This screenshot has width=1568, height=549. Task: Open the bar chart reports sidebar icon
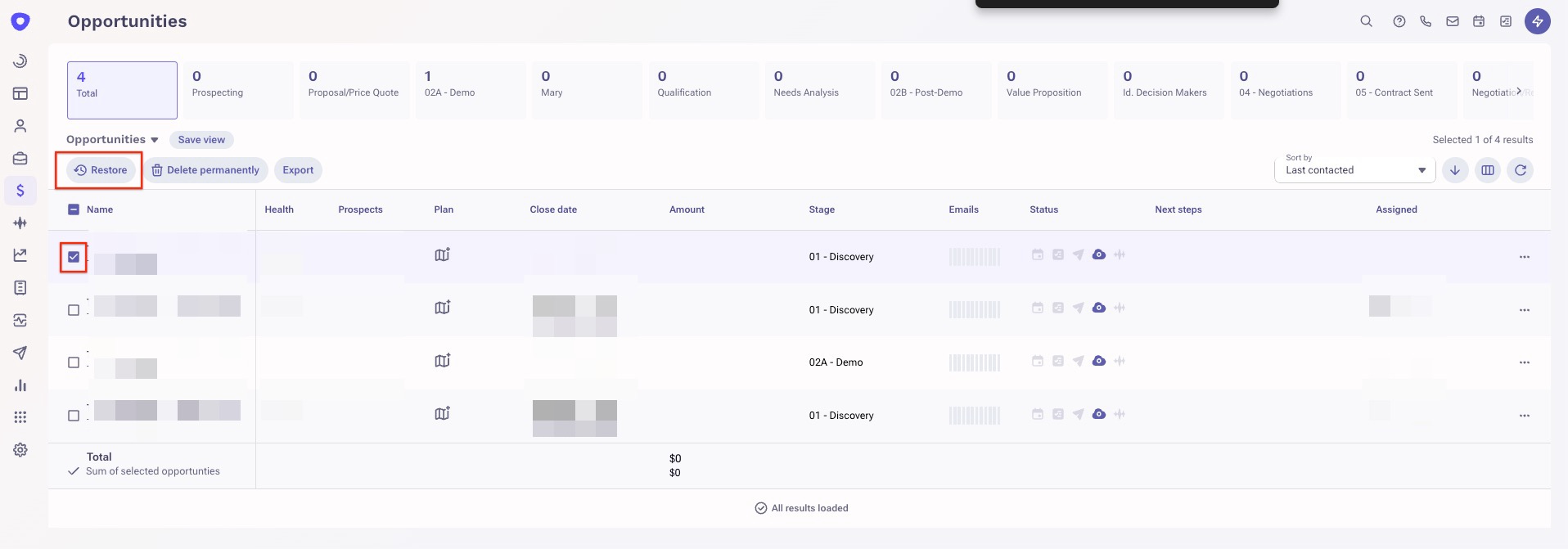click(20, 385)
